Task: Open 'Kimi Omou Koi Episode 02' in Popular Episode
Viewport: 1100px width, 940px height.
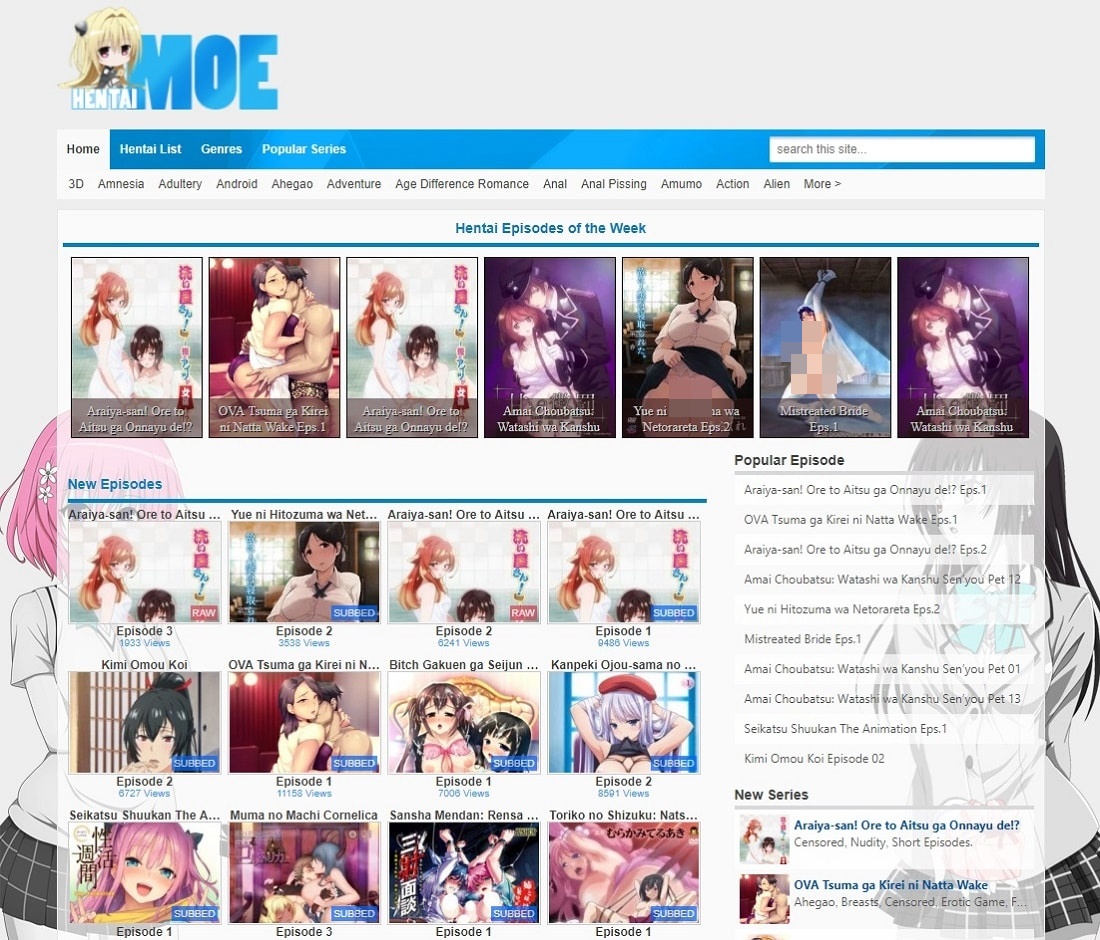Action: (814, 759)
